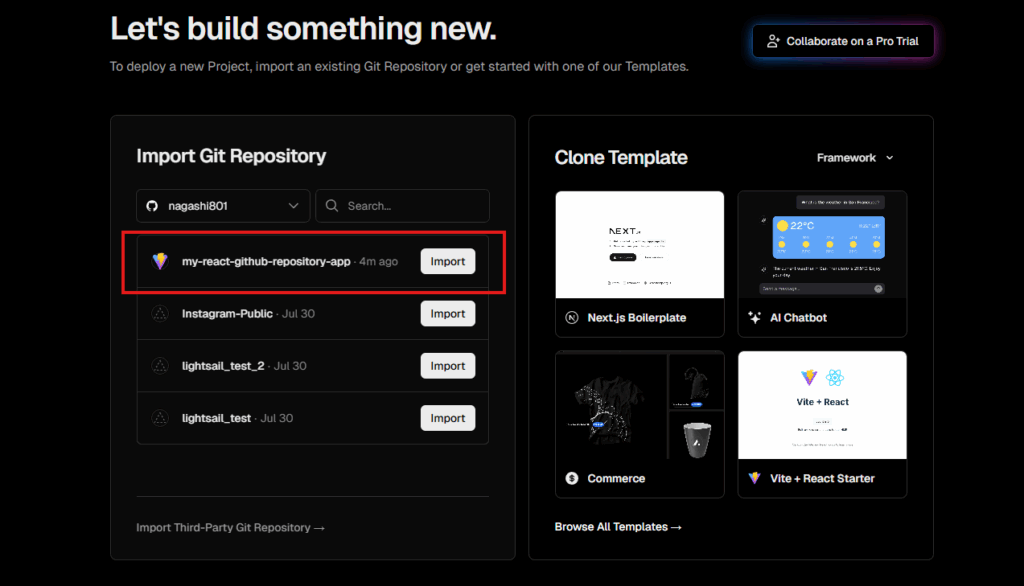Import the Instagram-Public repository

(x=447, y=314)
